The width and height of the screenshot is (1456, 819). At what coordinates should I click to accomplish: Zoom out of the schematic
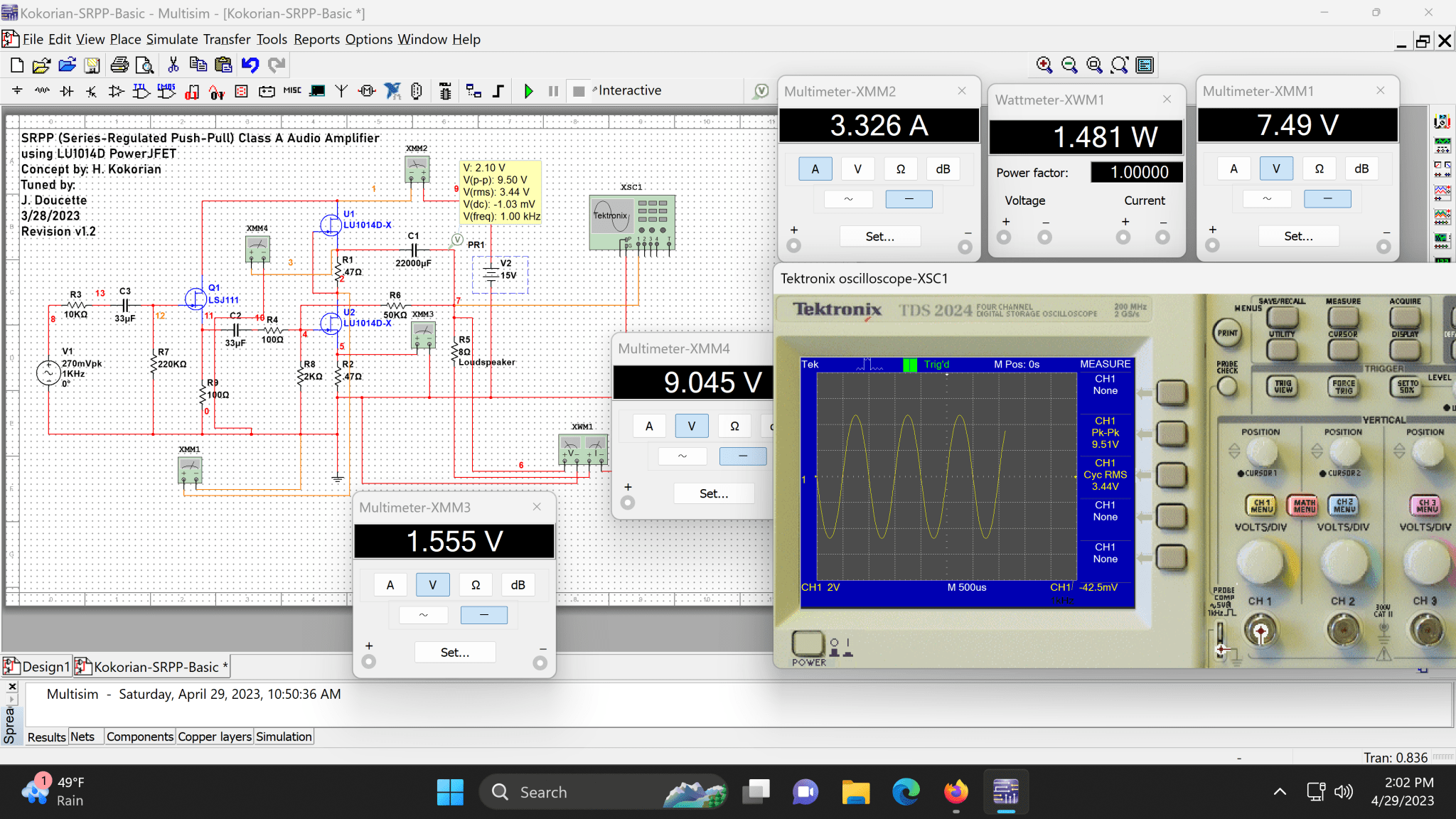1069,65
